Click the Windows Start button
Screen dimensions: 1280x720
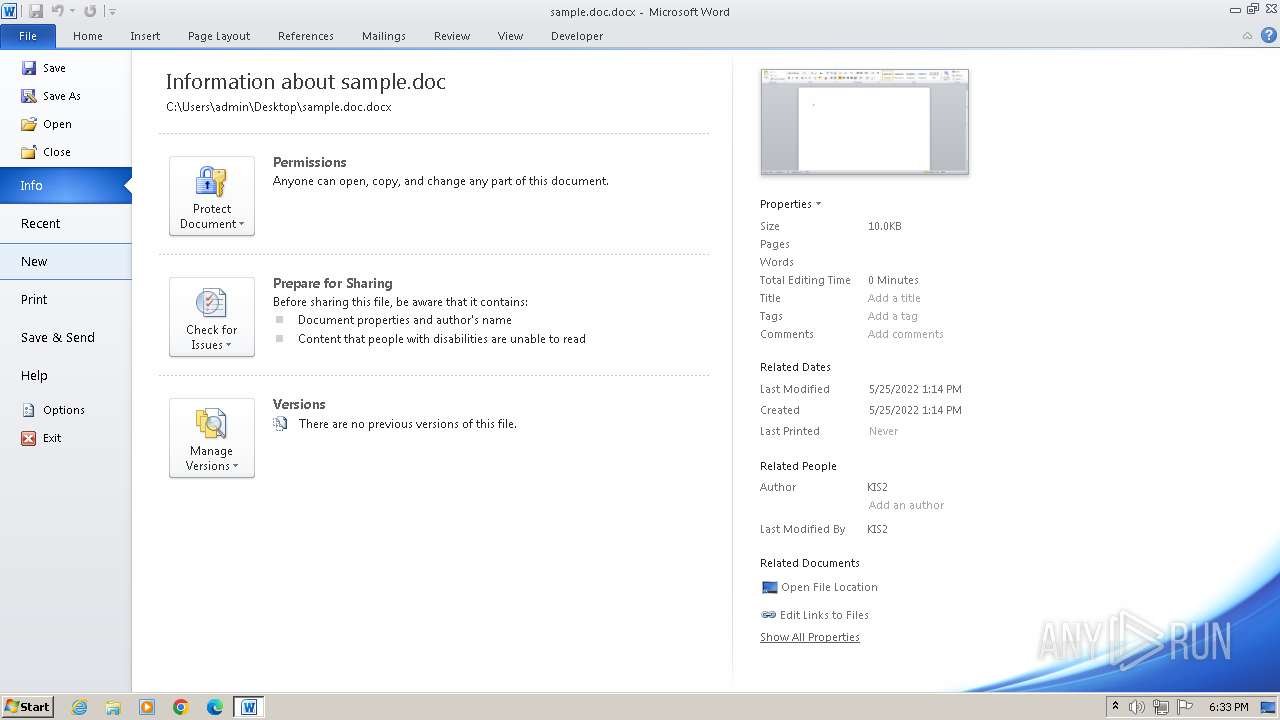coord(27,707)
